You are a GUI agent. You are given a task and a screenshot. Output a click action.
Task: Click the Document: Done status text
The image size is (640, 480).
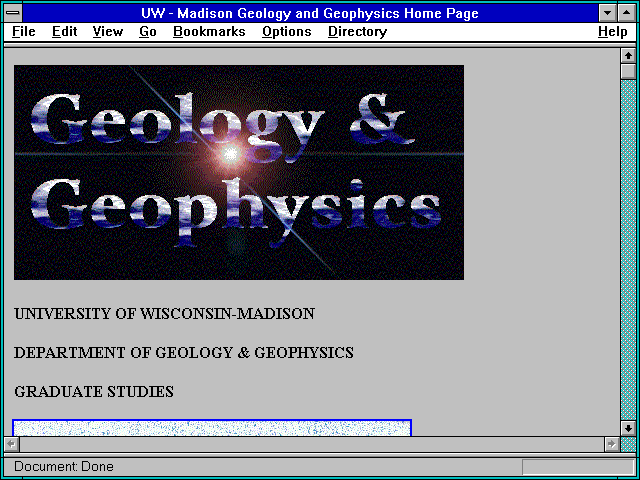coord(64,466)
